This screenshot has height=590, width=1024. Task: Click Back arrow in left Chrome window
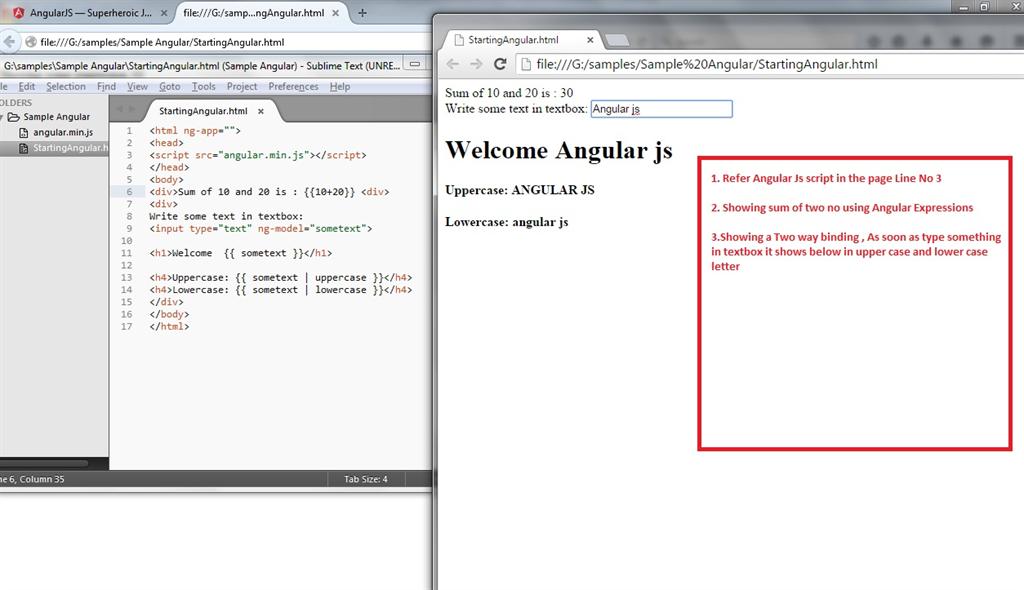(9, 42)
